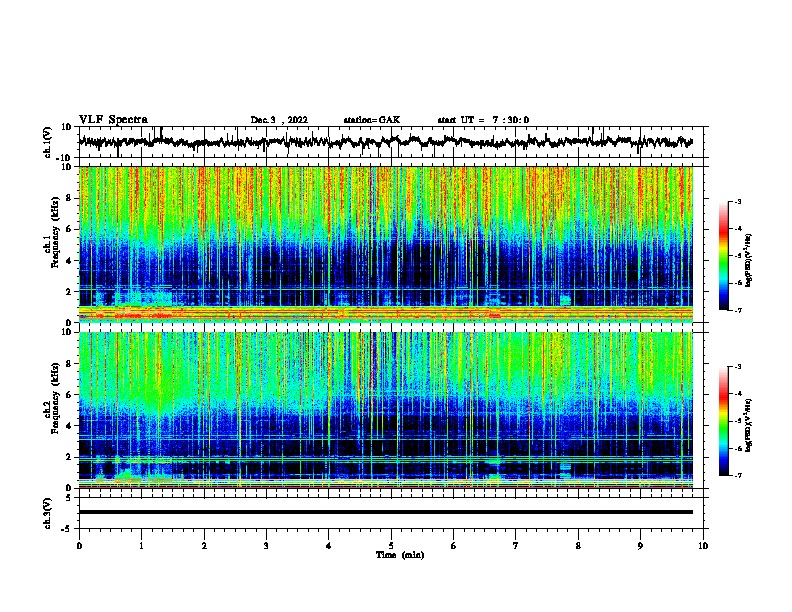Click ch.2 spectrogram frequency tick '6'
Image resolution: width=792 pixels, height=612 pixels.
click(x=69, y=395)
